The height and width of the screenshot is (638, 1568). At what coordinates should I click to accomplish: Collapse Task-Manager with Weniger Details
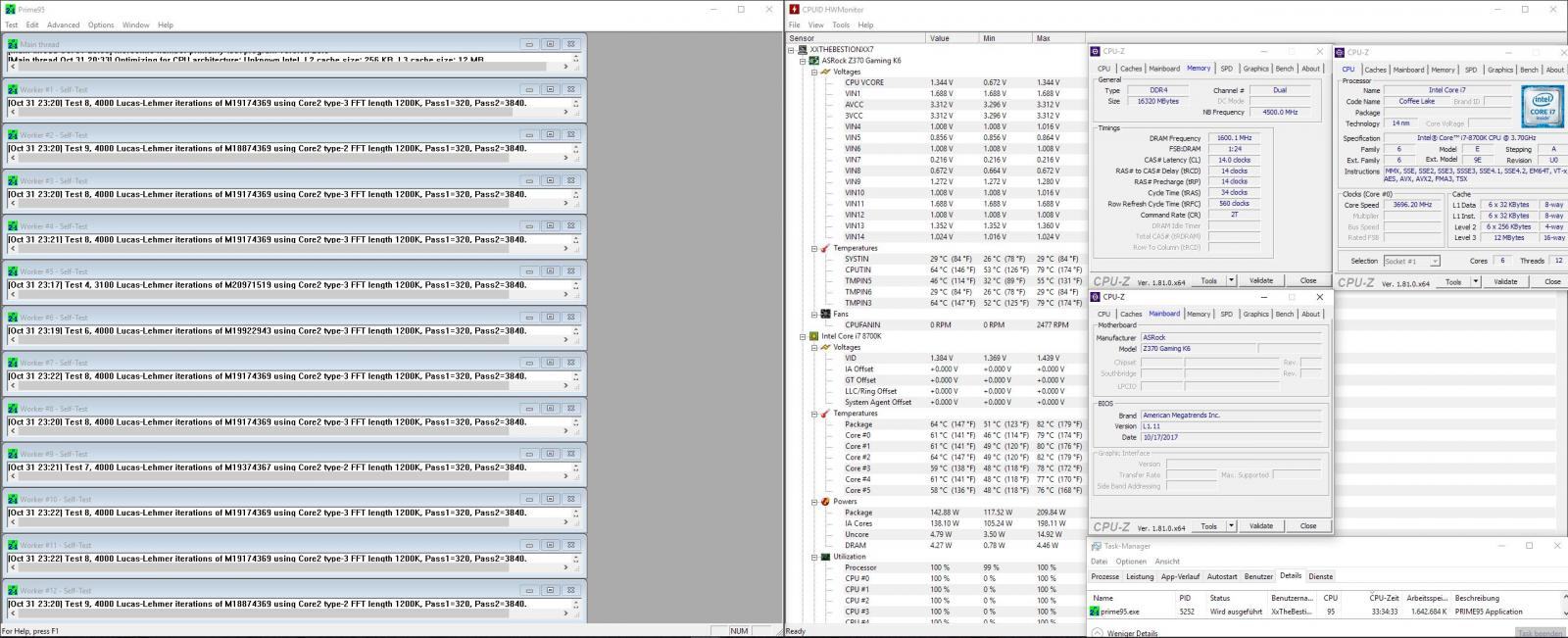1125,633
